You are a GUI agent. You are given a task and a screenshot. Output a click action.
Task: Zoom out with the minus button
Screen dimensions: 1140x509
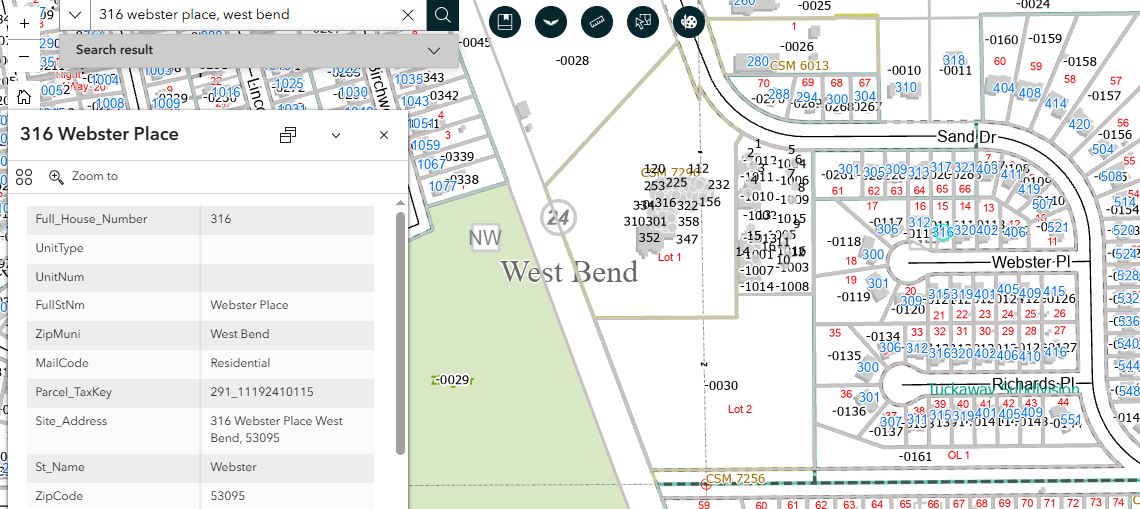point(24,57)
